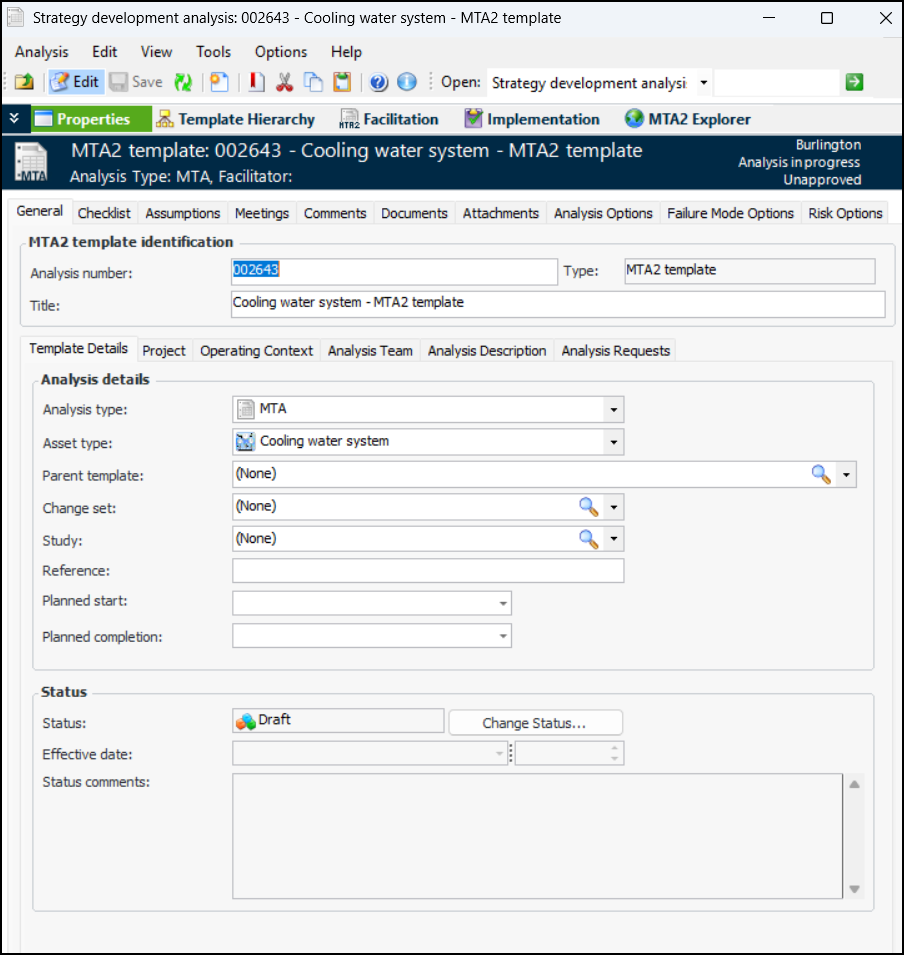Open the MTA2 Explorer view
Image resolution: width=904 pixels, height=955 pixels.
[687, 119]
